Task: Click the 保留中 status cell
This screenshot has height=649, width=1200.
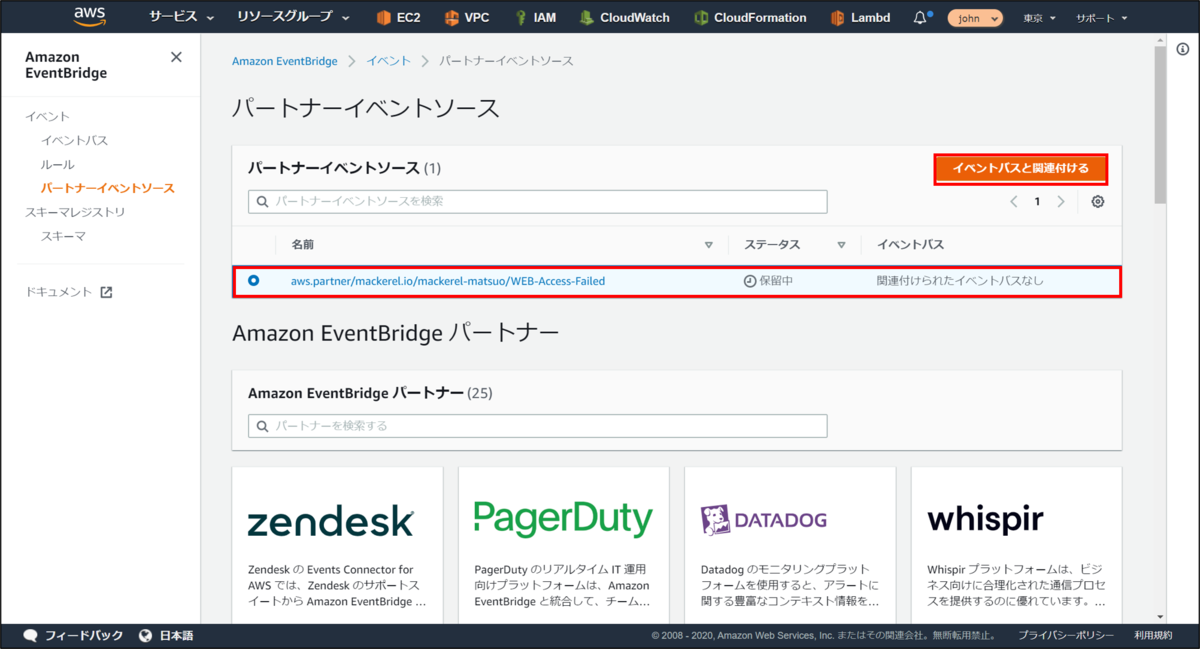Action: (x=768, y=281)
